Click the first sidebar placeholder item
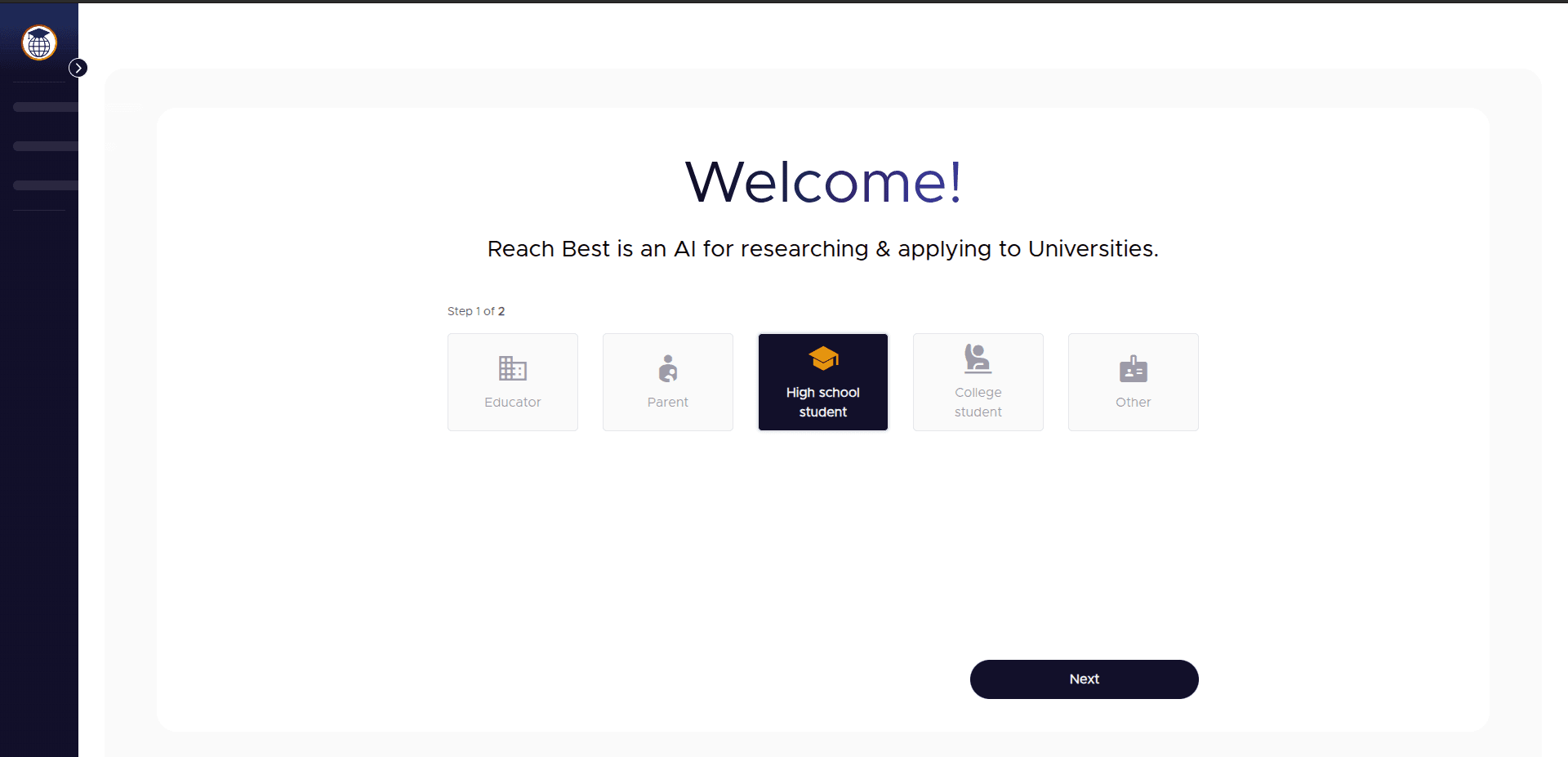Screen dimensions: 1568x757 pyautogui.click(x=46, y=107)
